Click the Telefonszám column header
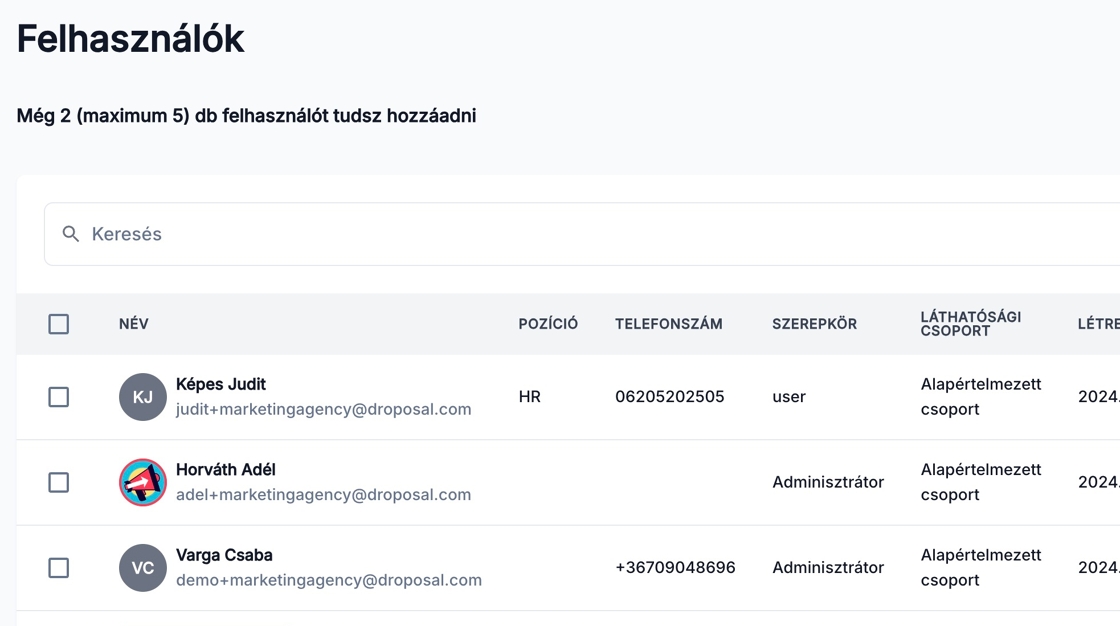1120x626 pixels. tap(668, 324)
